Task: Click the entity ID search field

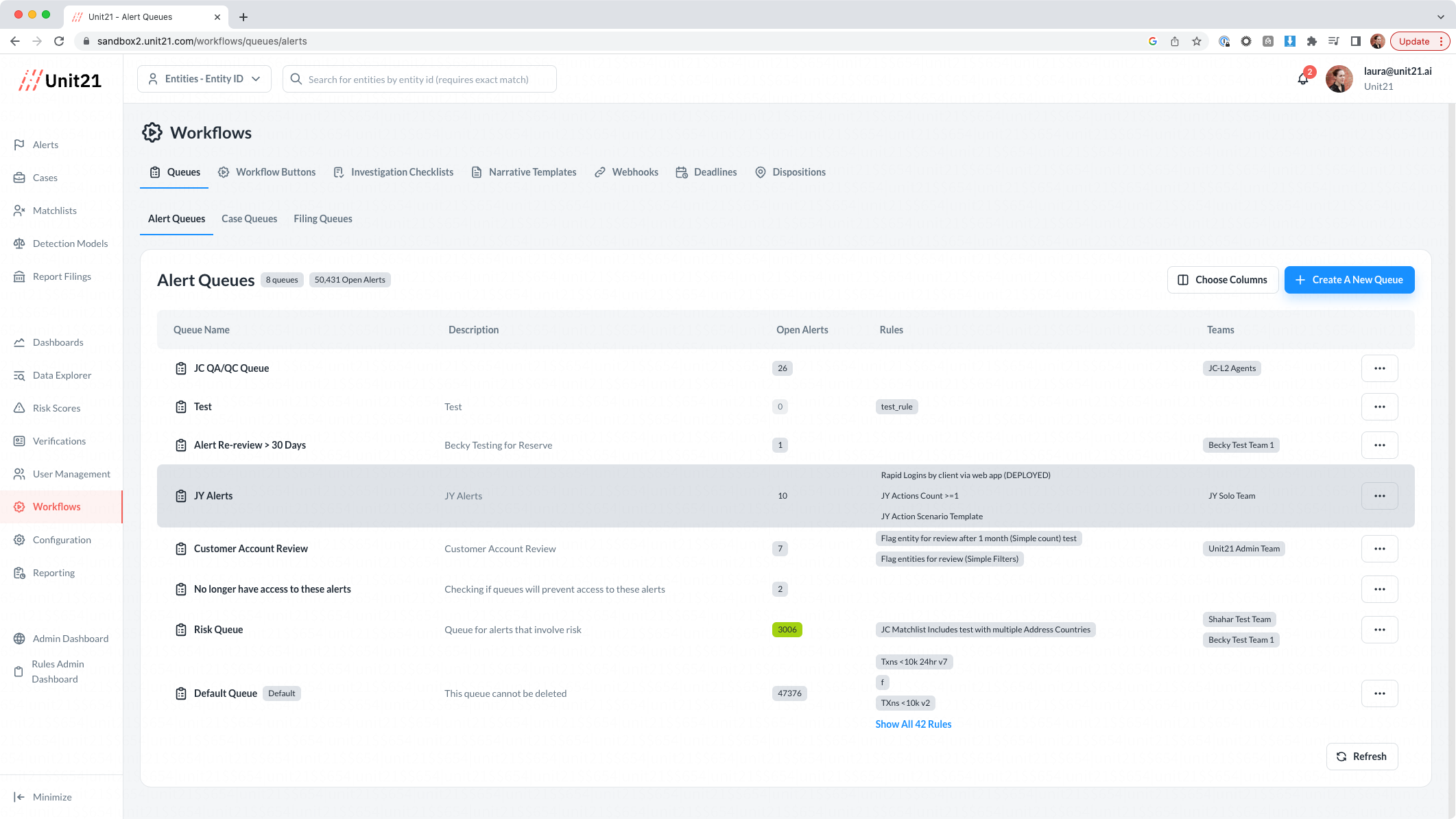Action: (x=419, y=80)
